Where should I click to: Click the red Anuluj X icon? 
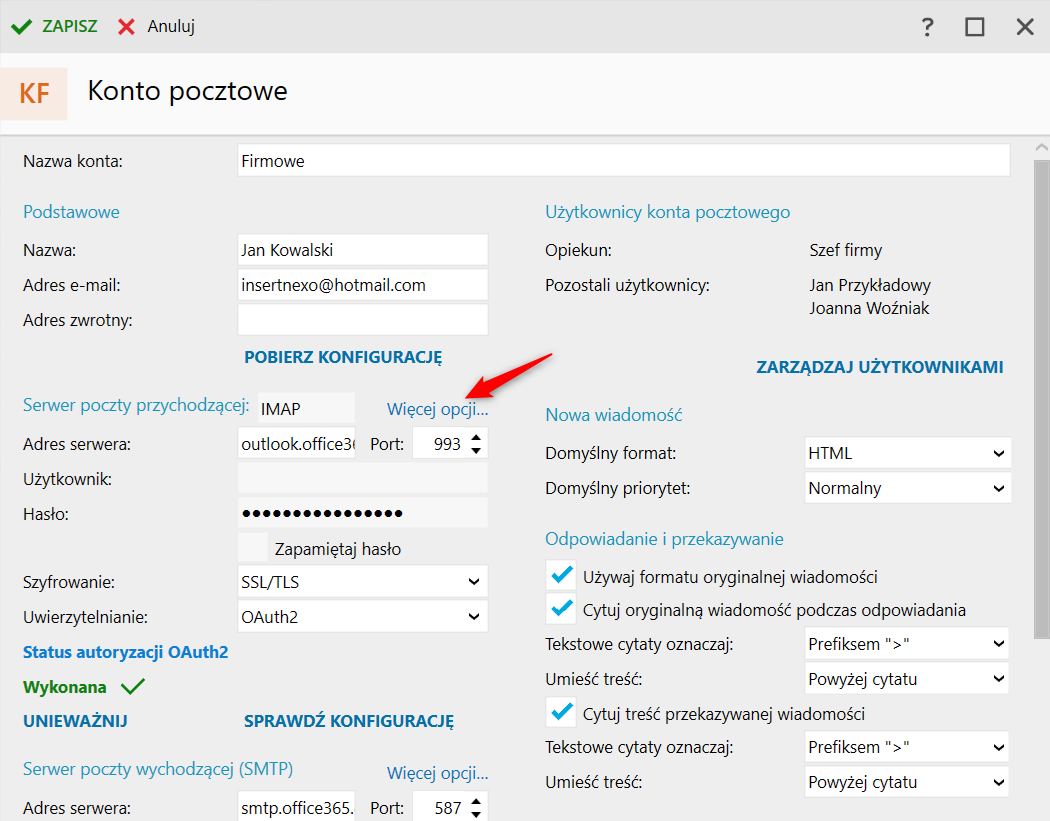click(126, 27)
